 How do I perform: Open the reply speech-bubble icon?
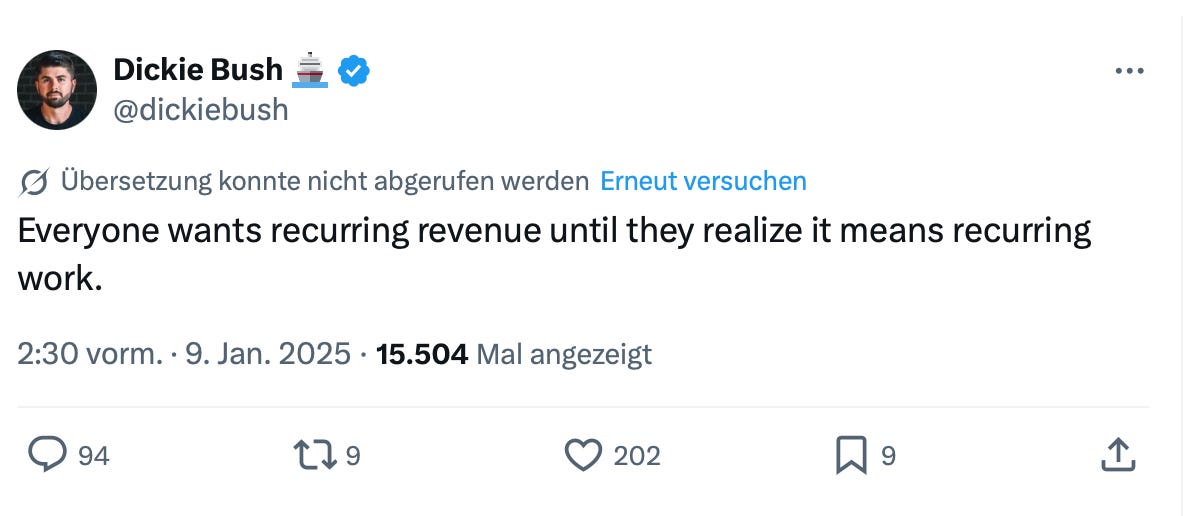(x=47, y=455)
